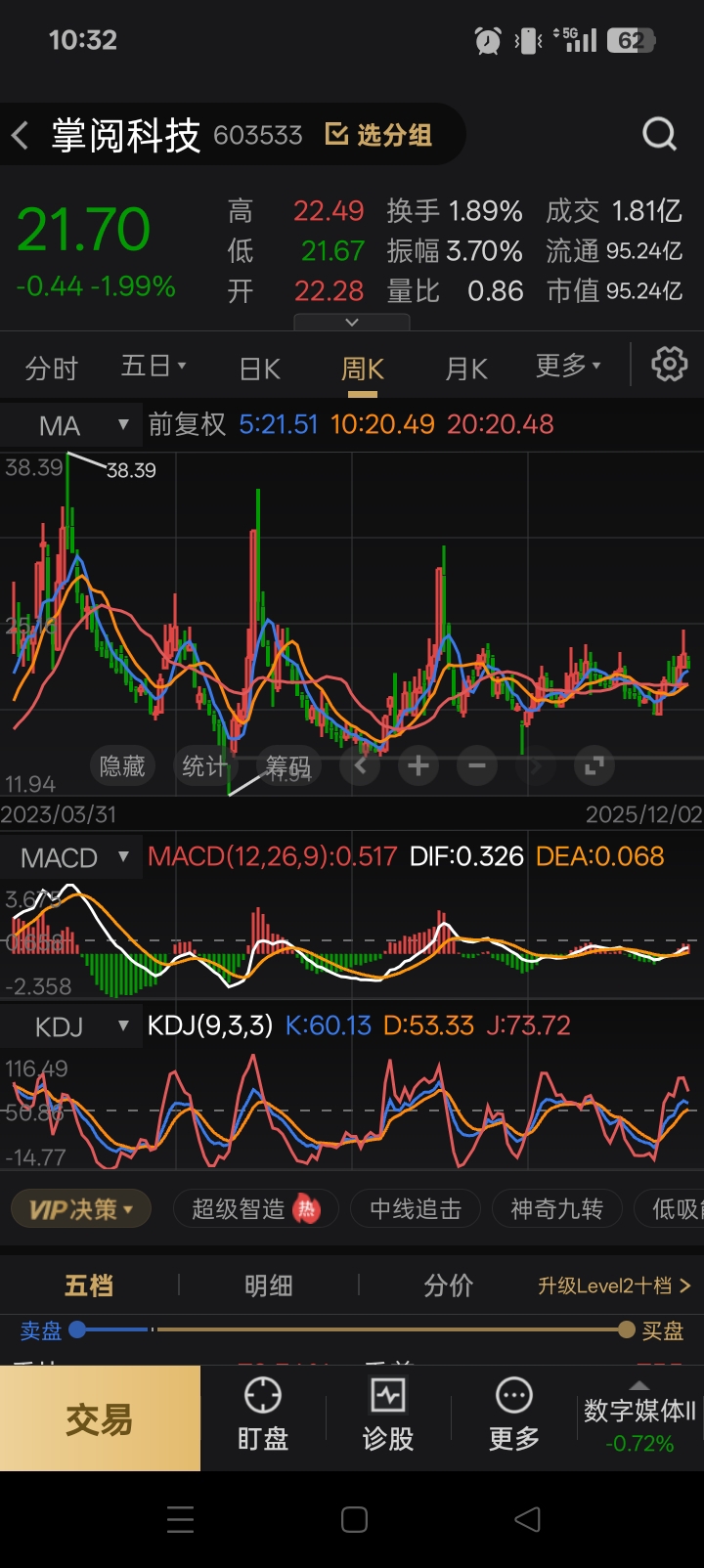Tap the 选分组 group selection button
The height and width of the screenshot is (1568, 704).
click(378, 135)
